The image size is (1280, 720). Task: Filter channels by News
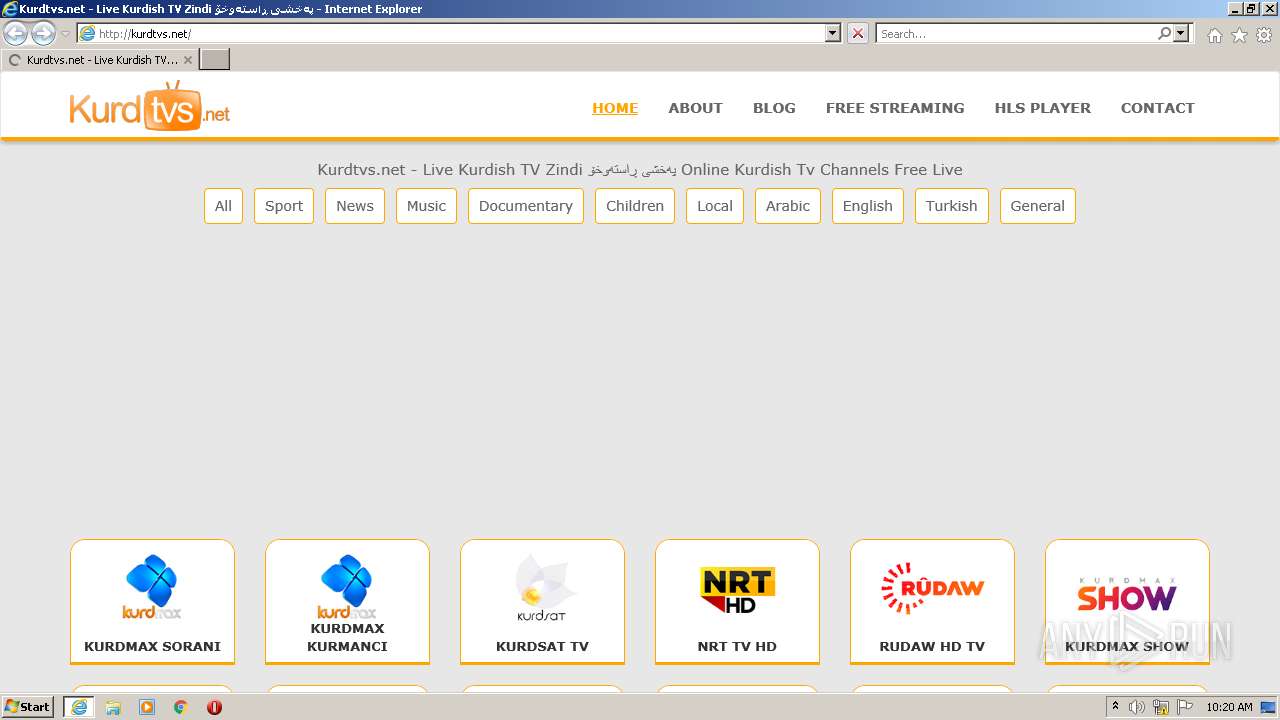click(355, 206)
